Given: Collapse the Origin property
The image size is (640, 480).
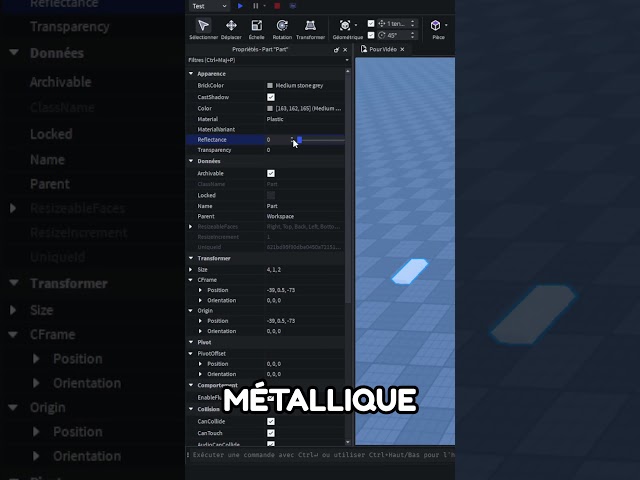Looking at the screenshot, I should [x=191, y=311].
